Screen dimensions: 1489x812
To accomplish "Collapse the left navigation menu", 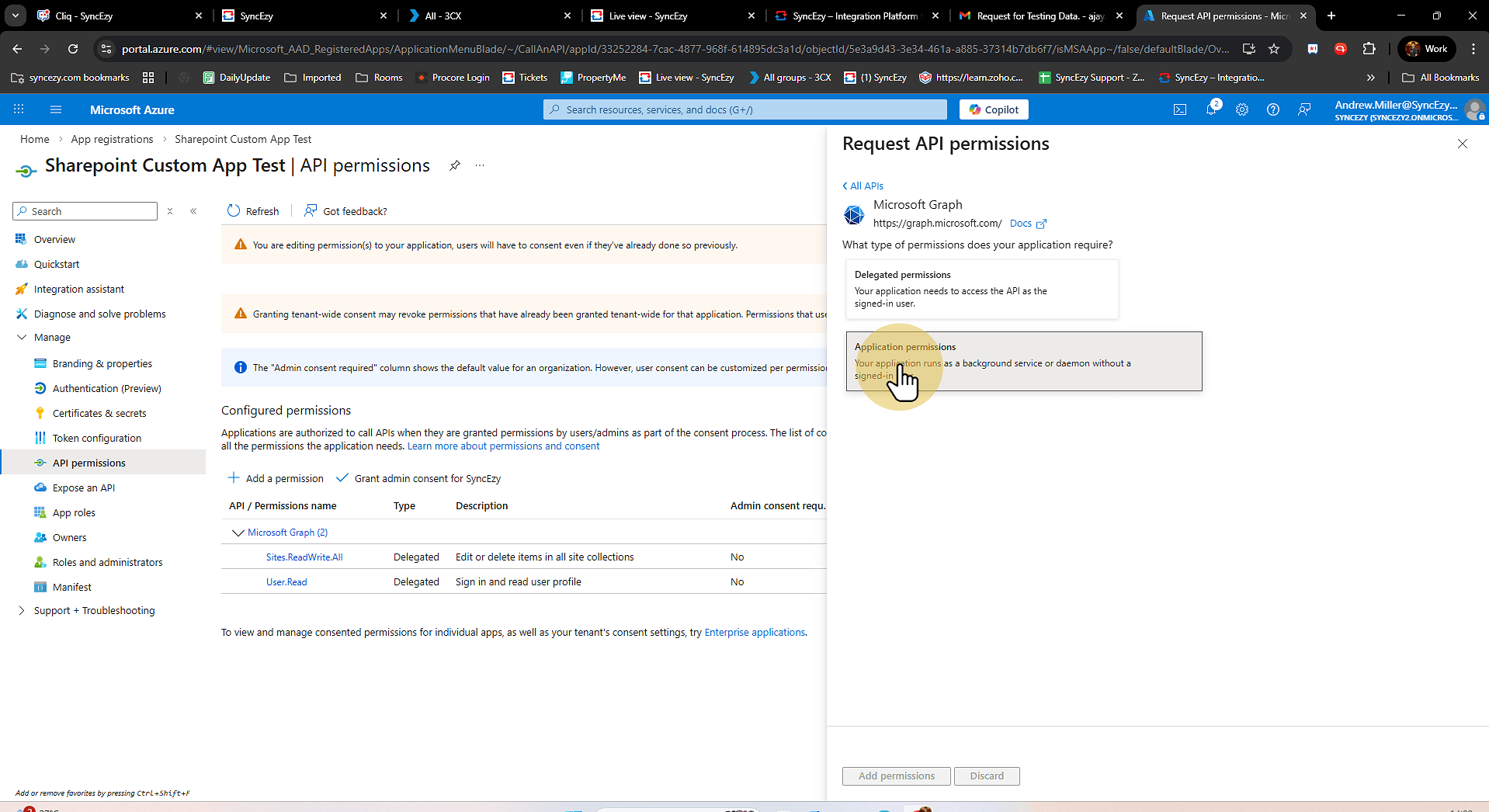I will (x=193, y=211).
